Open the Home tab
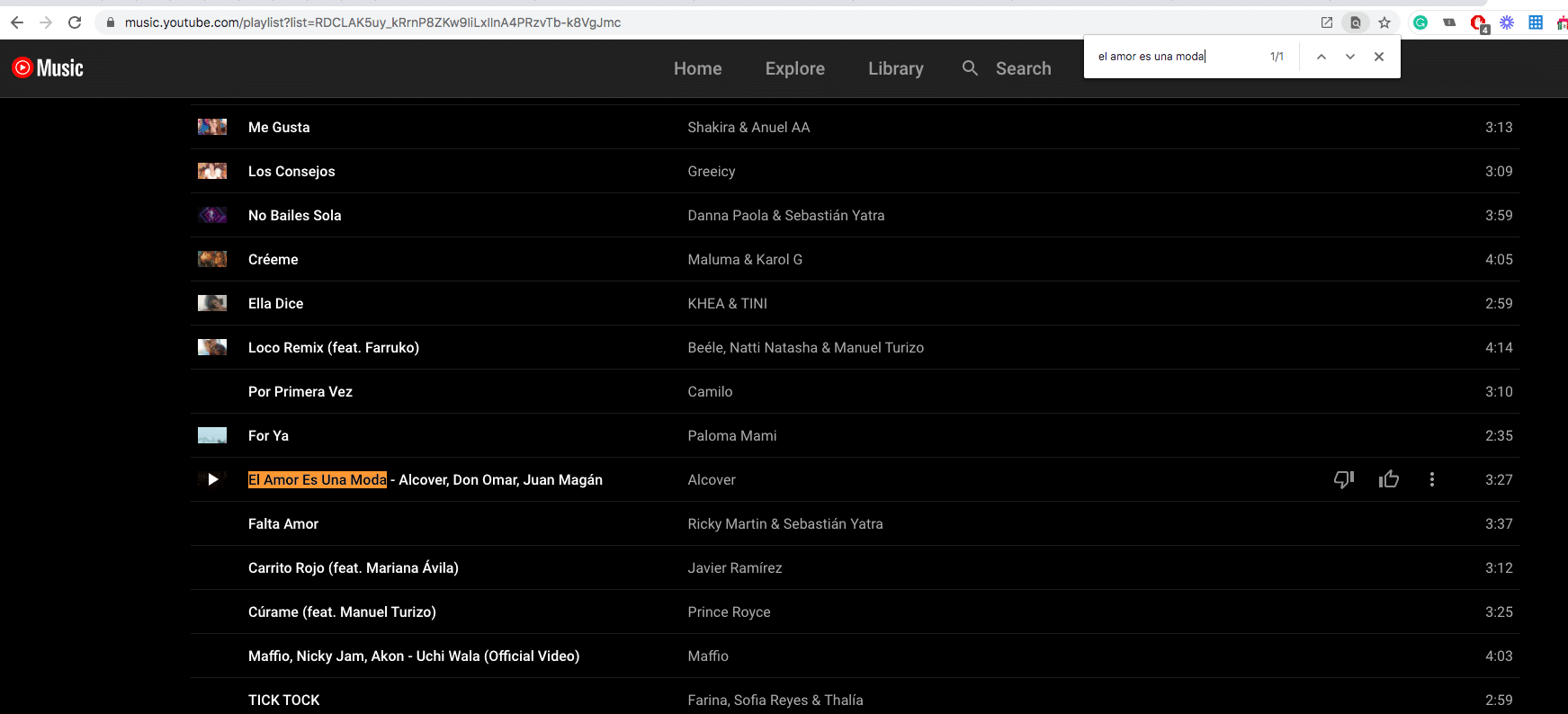 pyautogui.click(x=698, y=68)
